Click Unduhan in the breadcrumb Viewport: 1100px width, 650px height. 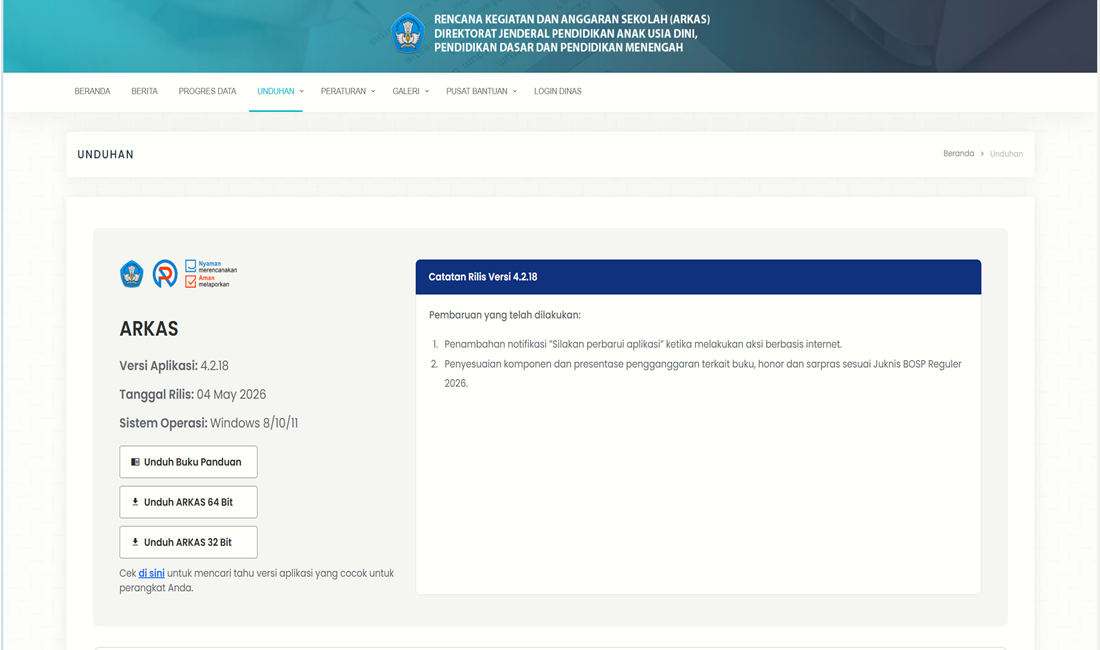tap(1006, 154)
